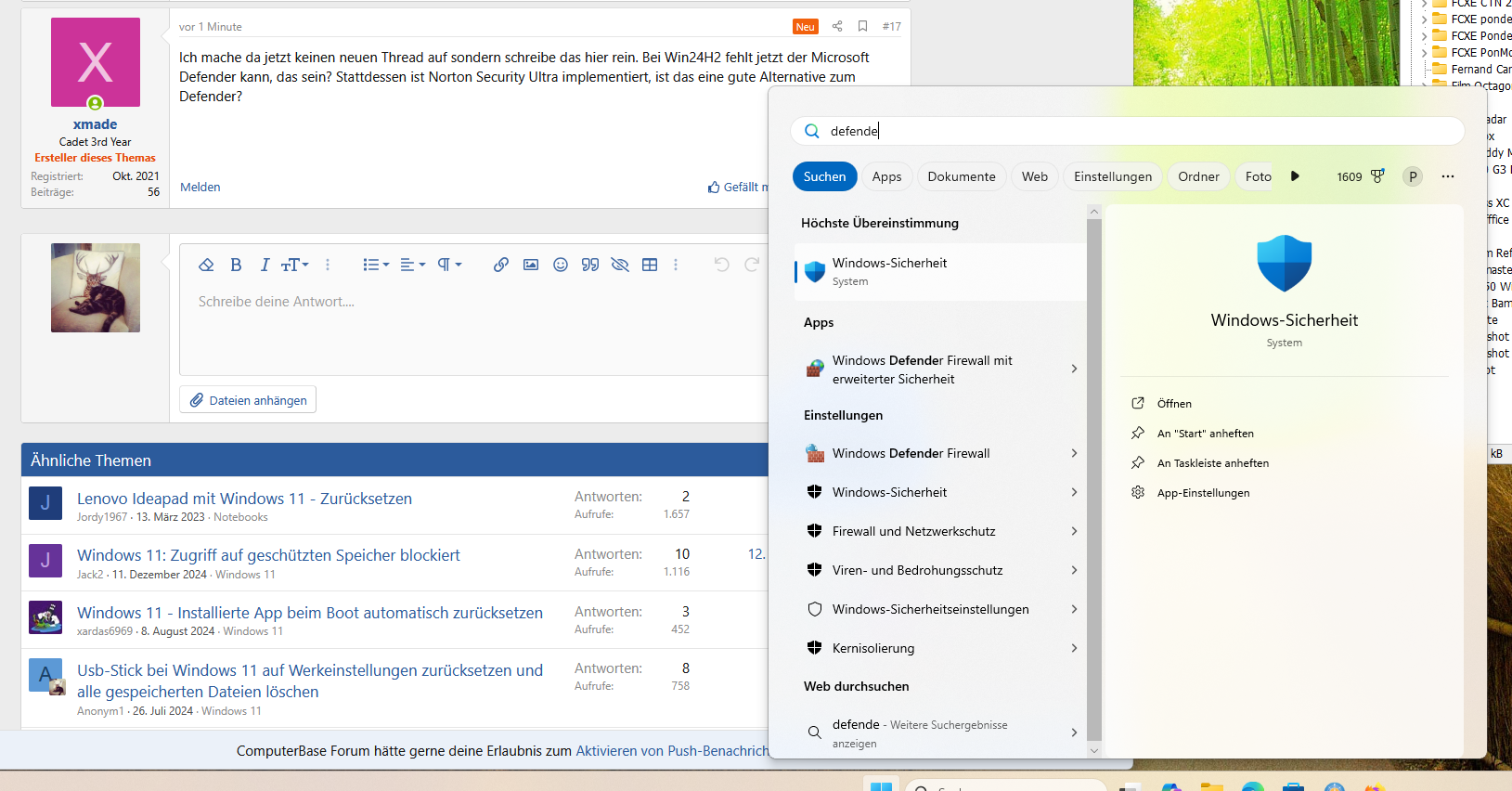Screen dimensions: 1512x791
Task: Click the 1609 rewards points trophy
Action: (x=1361, y=176)
